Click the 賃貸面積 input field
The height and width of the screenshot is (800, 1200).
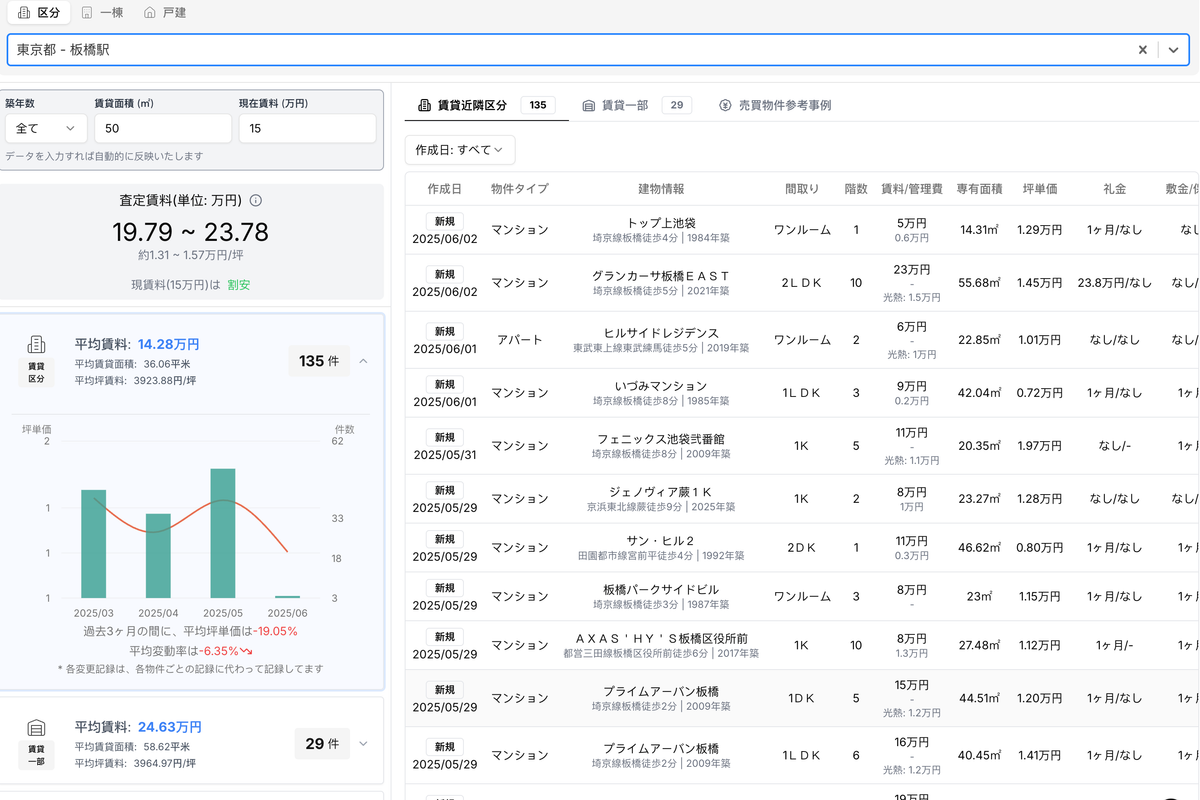pos(163,128)
